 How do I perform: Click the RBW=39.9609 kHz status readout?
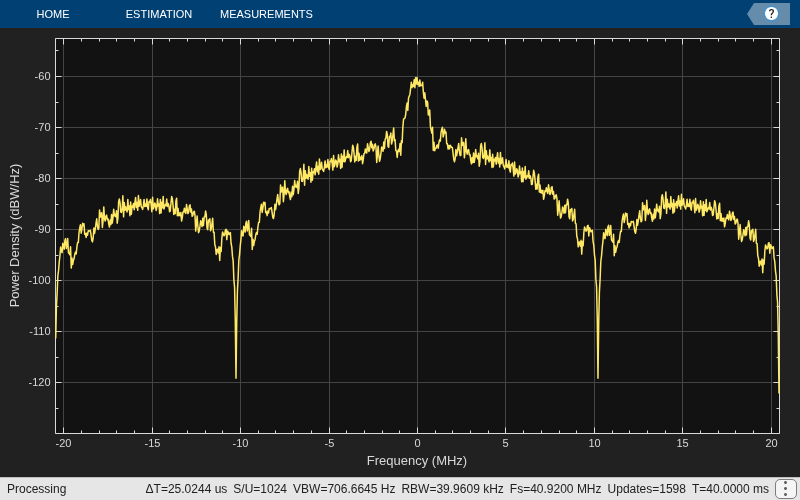(452, 489)
